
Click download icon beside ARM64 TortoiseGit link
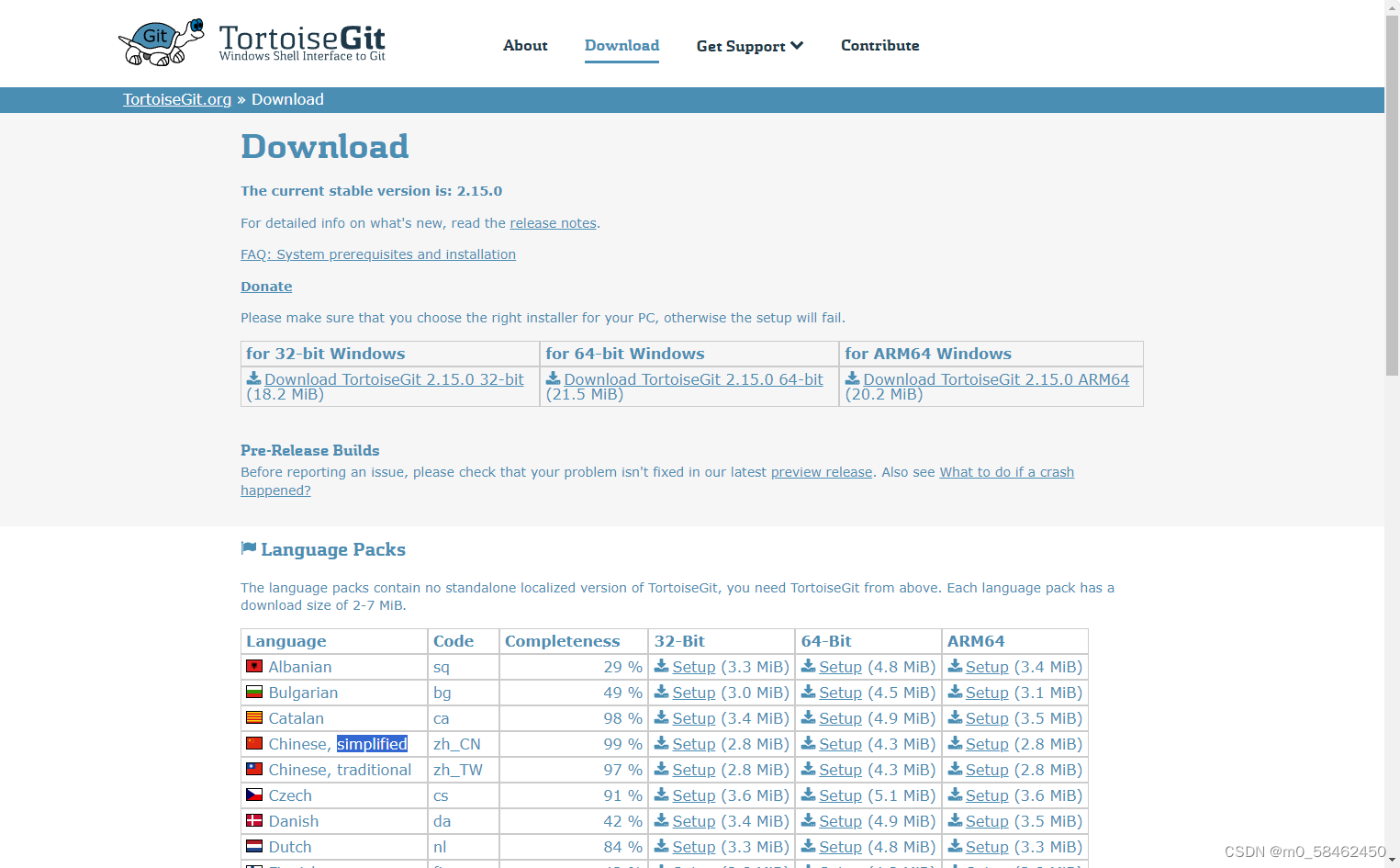click(x=853, y=378)
